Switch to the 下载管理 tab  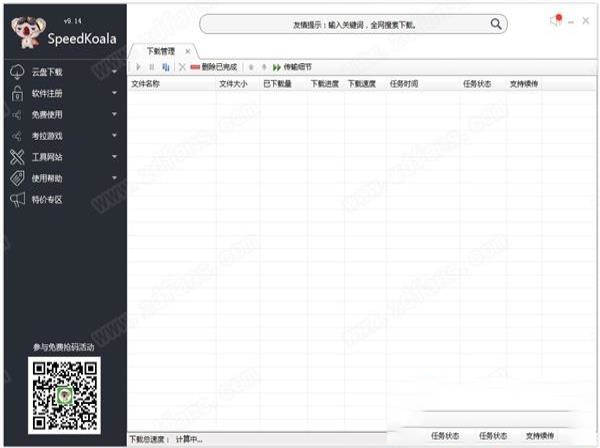(161, 50)
